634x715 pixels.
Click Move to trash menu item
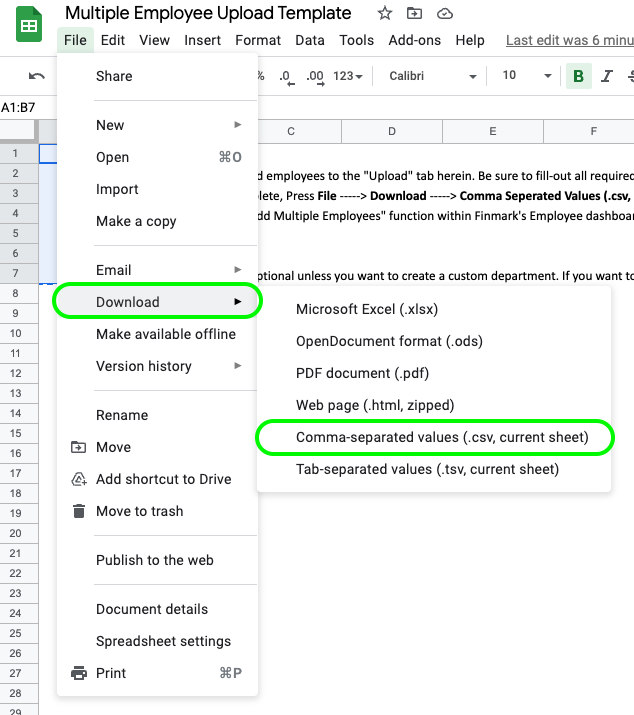[139, 512]
